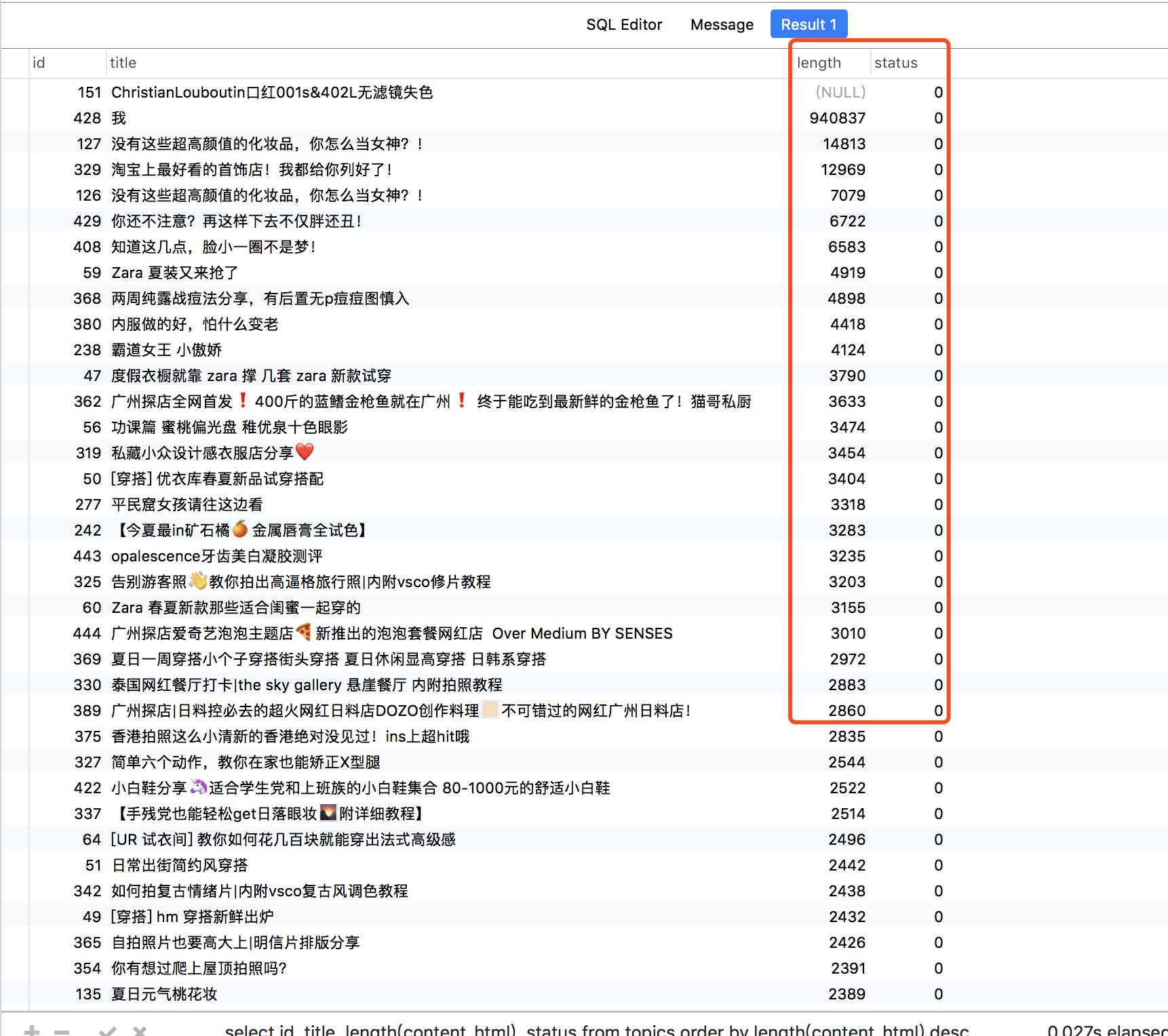
Task: Switch to the SQL Editor tab
Action: (623, 24)
